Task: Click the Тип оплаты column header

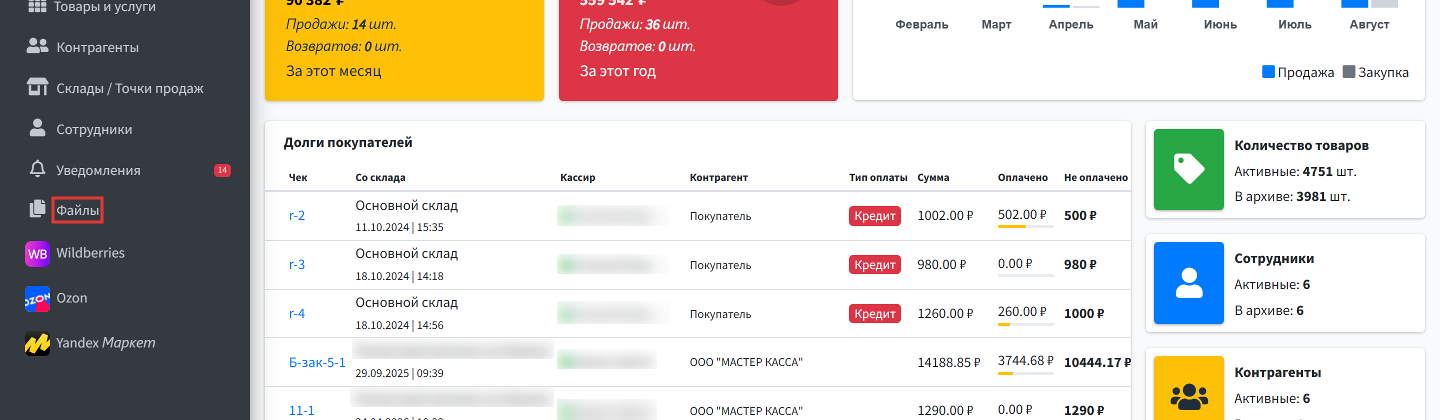Action: [x=878, y=178]
